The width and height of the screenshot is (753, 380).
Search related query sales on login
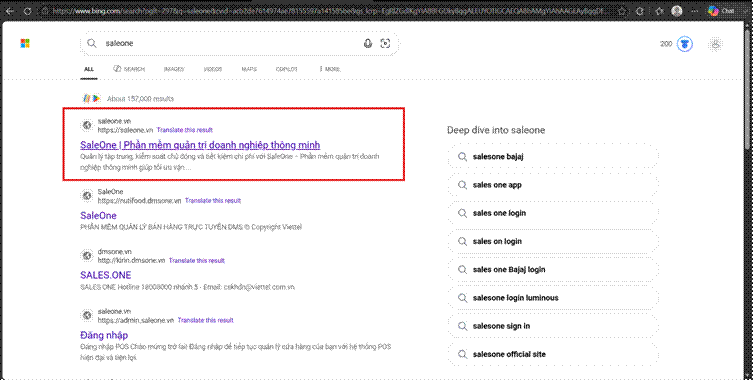pos(552,241)
